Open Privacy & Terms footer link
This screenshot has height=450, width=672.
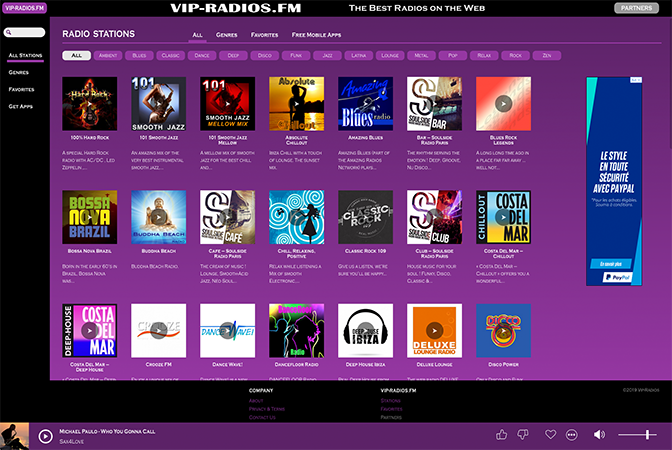[267, 409]
